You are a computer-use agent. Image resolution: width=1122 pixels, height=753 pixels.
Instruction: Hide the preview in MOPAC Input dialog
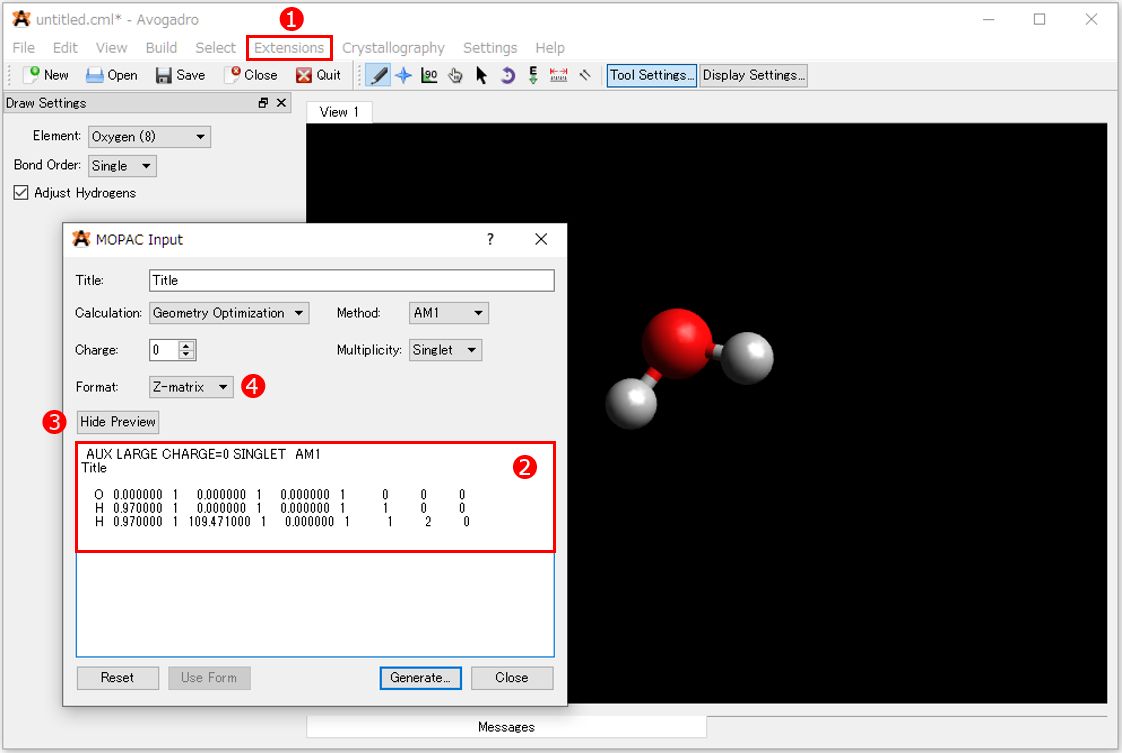(117, 422)
